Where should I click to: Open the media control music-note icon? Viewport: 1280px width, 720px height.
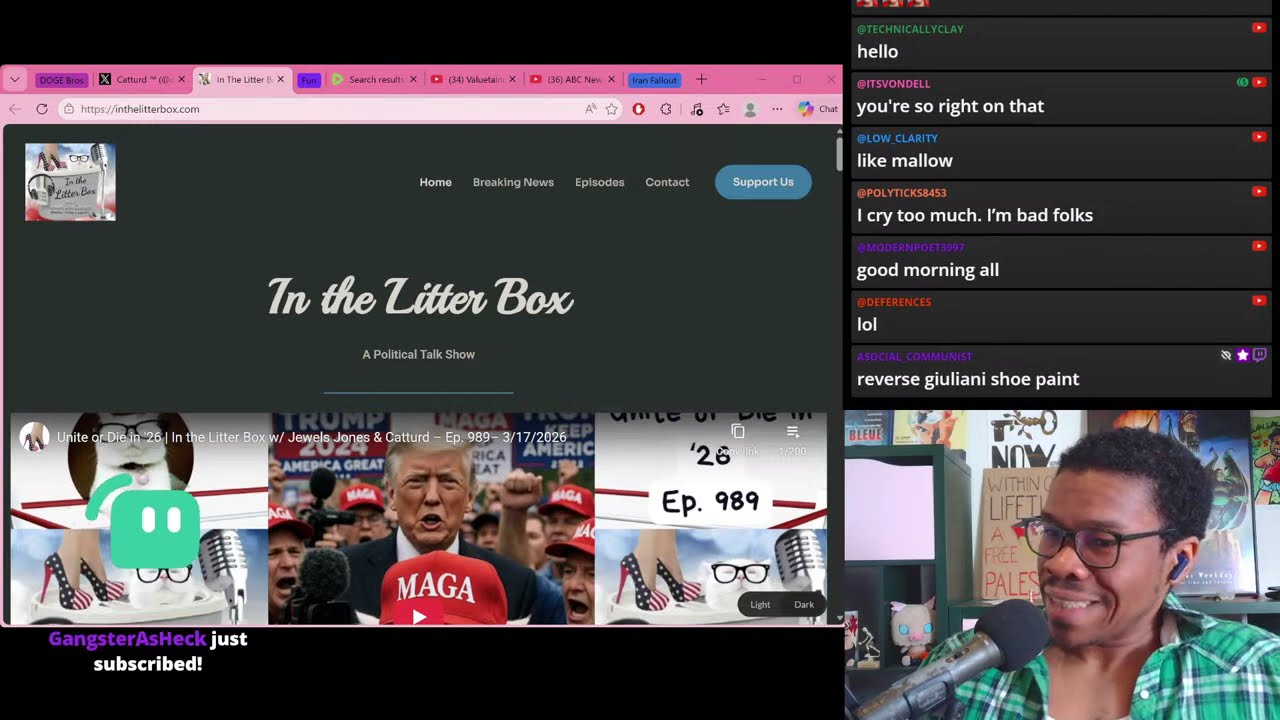tap(697, 109)
